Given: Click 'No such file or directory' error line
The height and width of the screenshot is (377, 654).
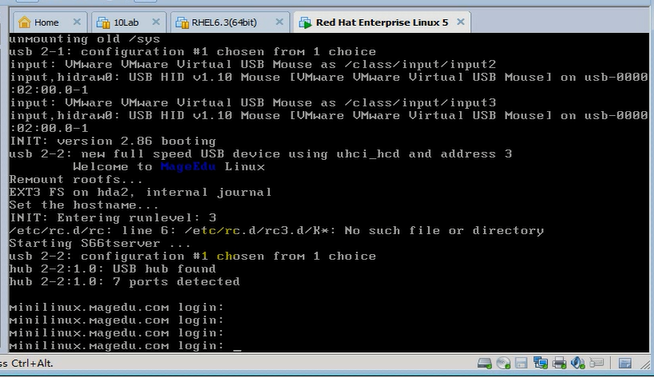Looking at the screenshot, I should [x=277, y=231].
